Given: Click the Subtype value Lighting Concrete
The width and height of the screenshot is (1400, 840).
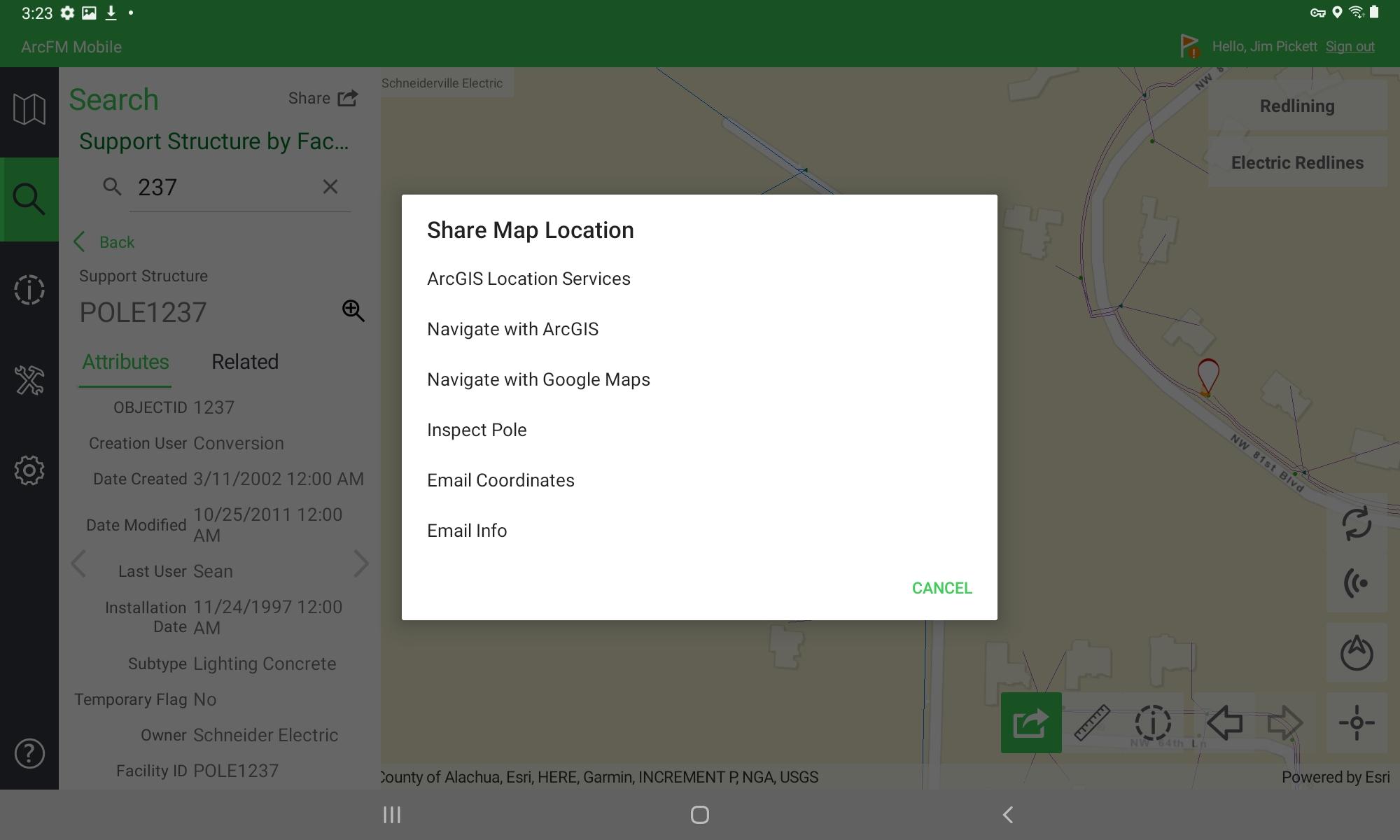Looking at the screenshot, I should pos(265,664).
